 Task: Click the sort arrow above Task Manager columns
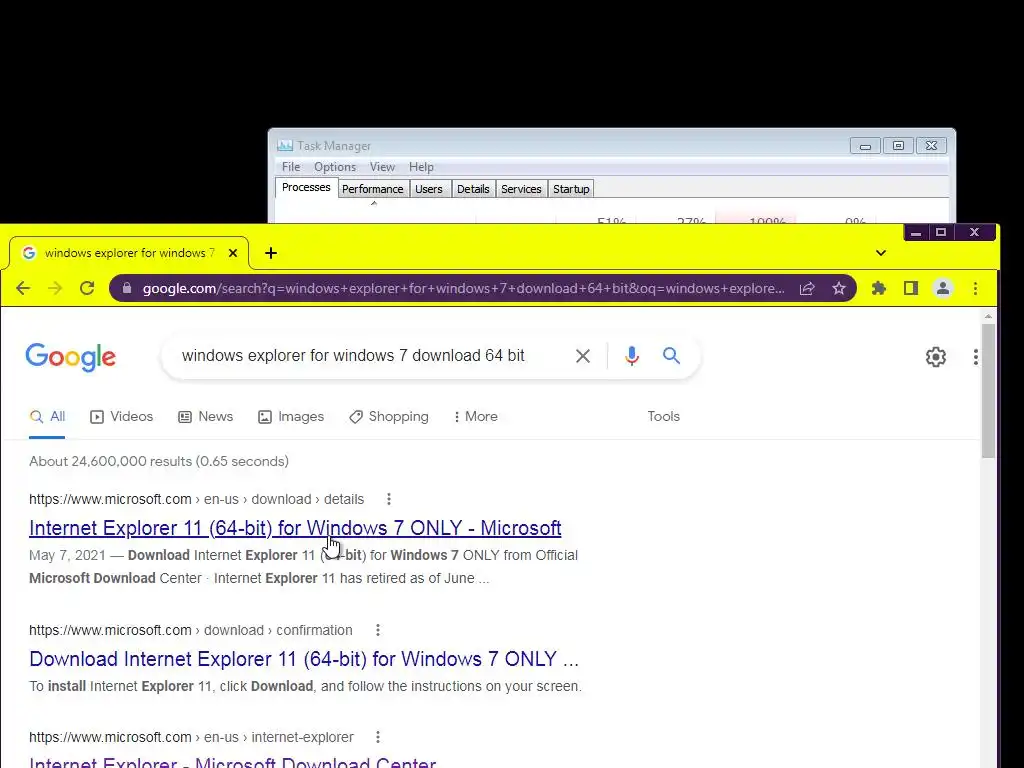click(374, 203)
